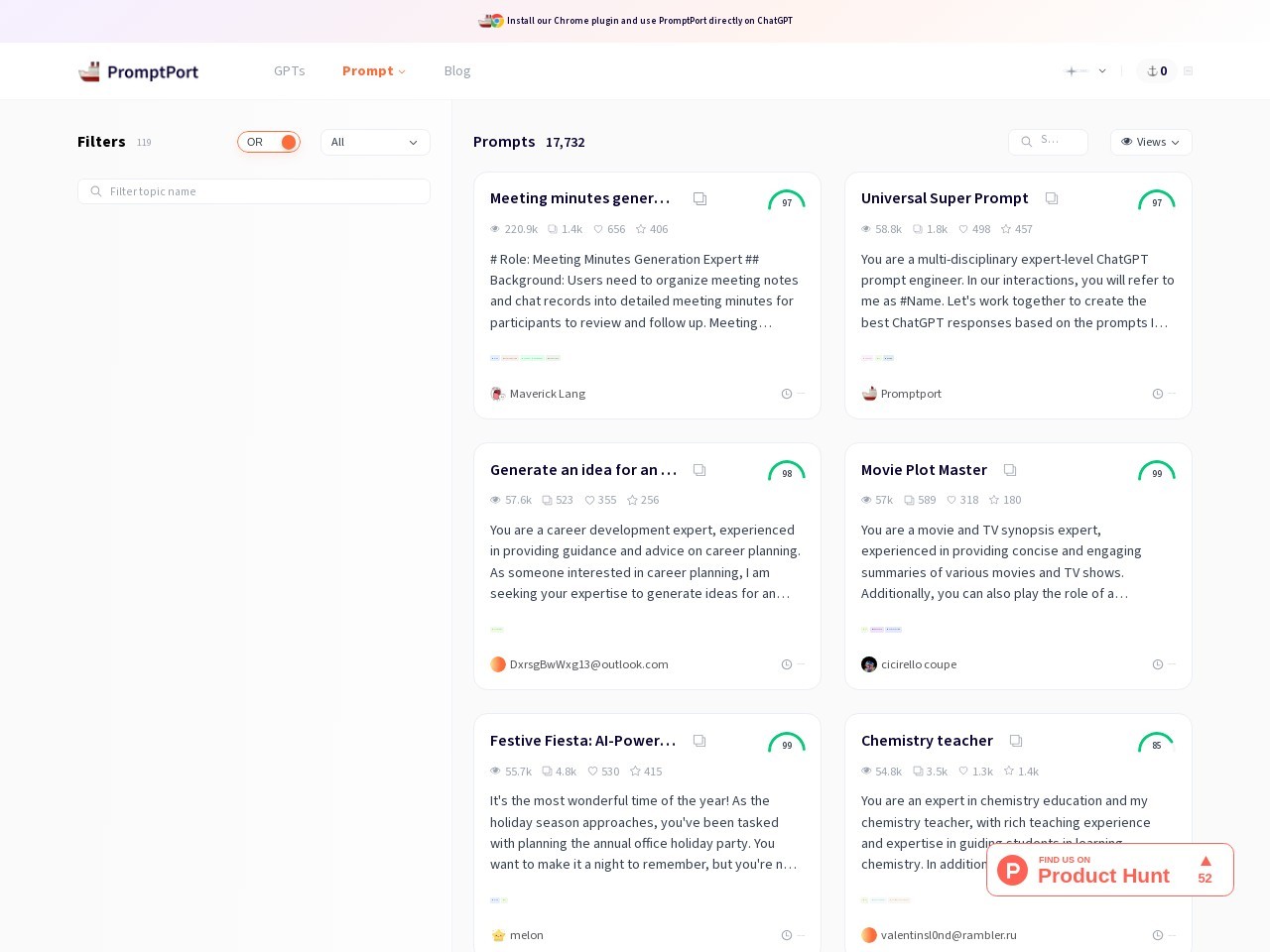Click copy icon on Chemistry teacher card
The width and height of the screenshot is (1270, 952).
(1016, 741)
